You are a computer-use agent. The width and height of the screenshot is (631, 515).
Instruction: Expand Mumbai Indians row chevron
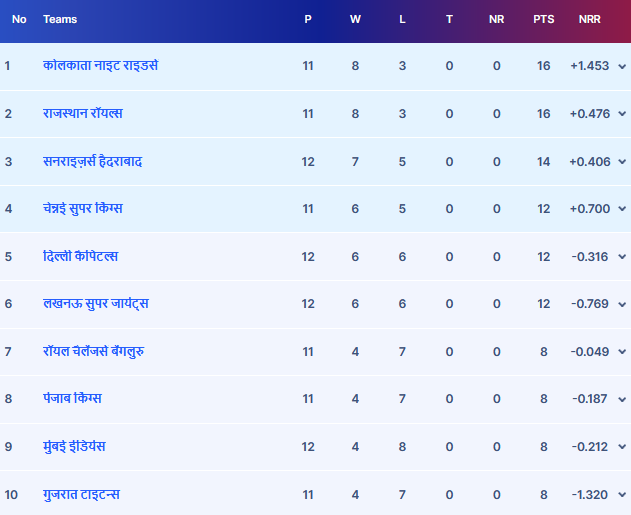click(622, 447)
